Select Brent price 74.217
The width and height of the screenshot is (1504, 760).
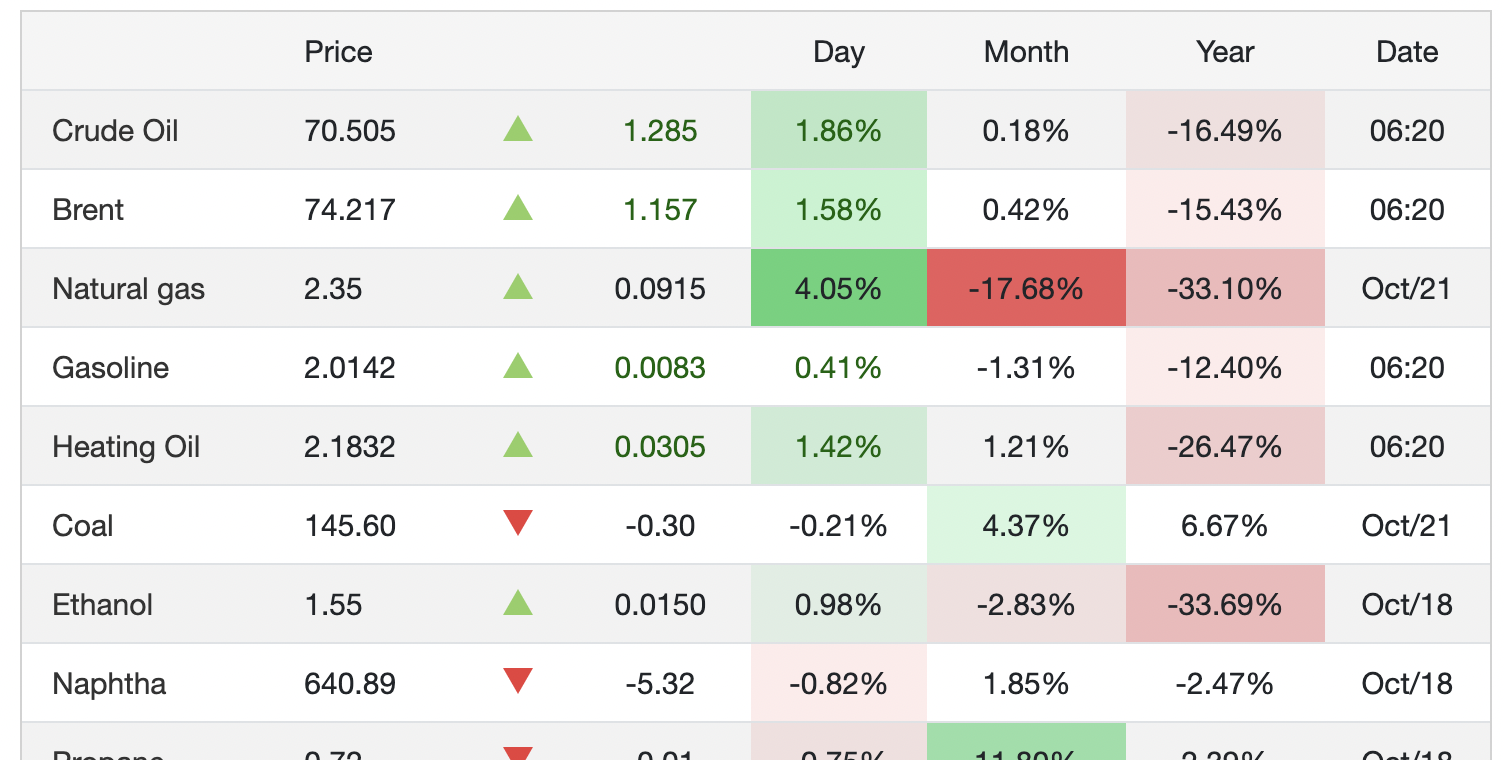tap(350, 210)
